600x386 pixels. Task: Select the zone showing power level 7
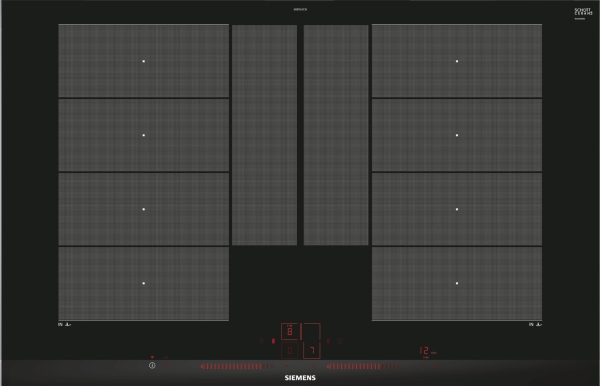click(312, 350)
